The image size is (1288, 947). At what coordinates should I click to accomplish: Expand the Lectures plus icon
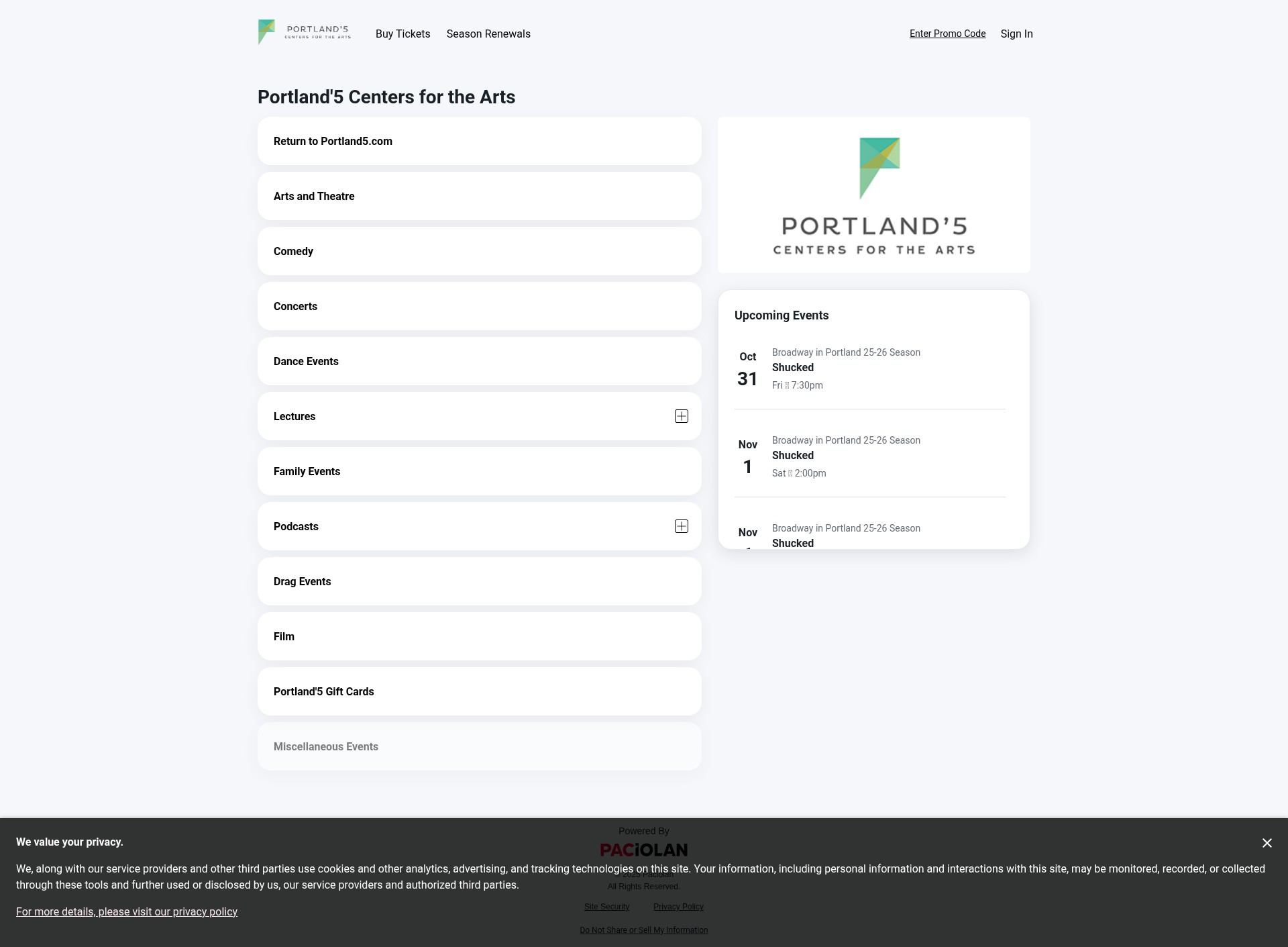(x=682, y=416)
